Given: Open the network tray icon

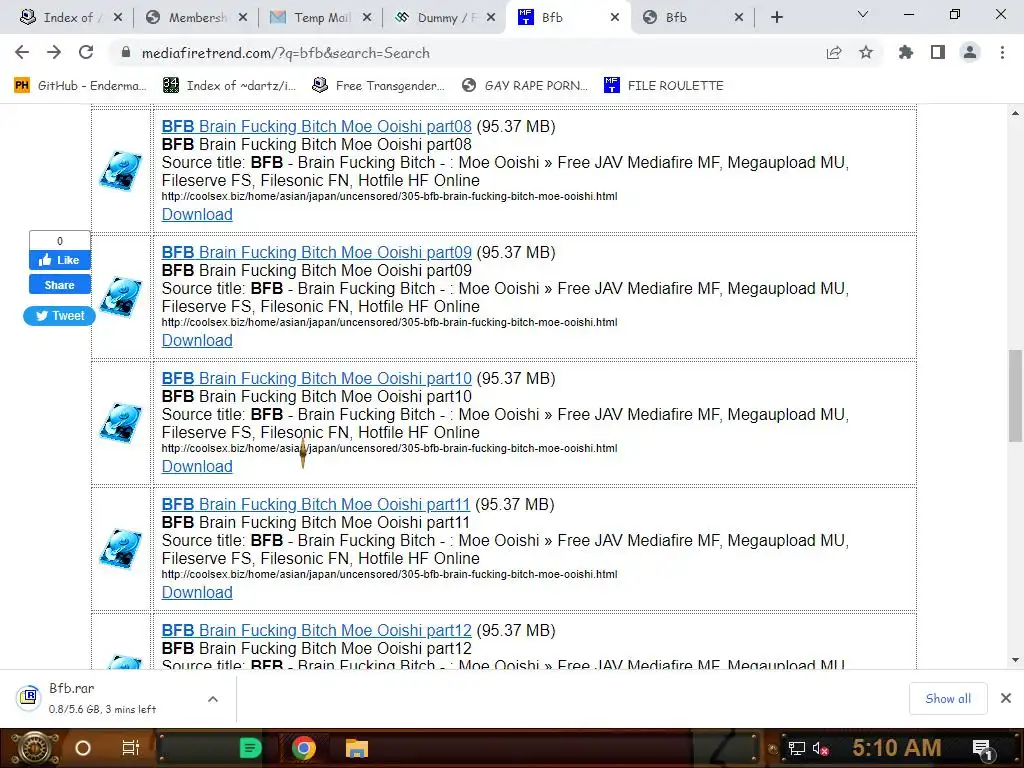Looking at the screenshot, I should pos(797,748).
